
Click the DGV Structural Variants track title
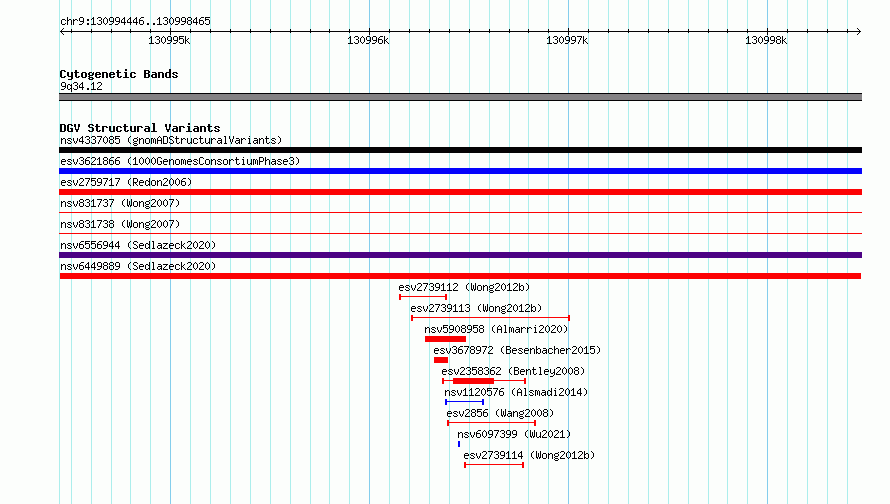click(x=140, y=128)
